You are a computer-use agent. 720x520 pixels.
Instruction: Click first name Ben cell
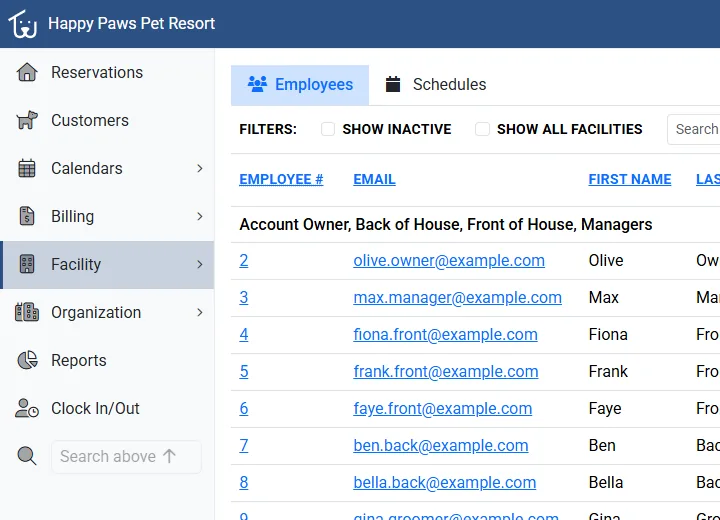602,446
